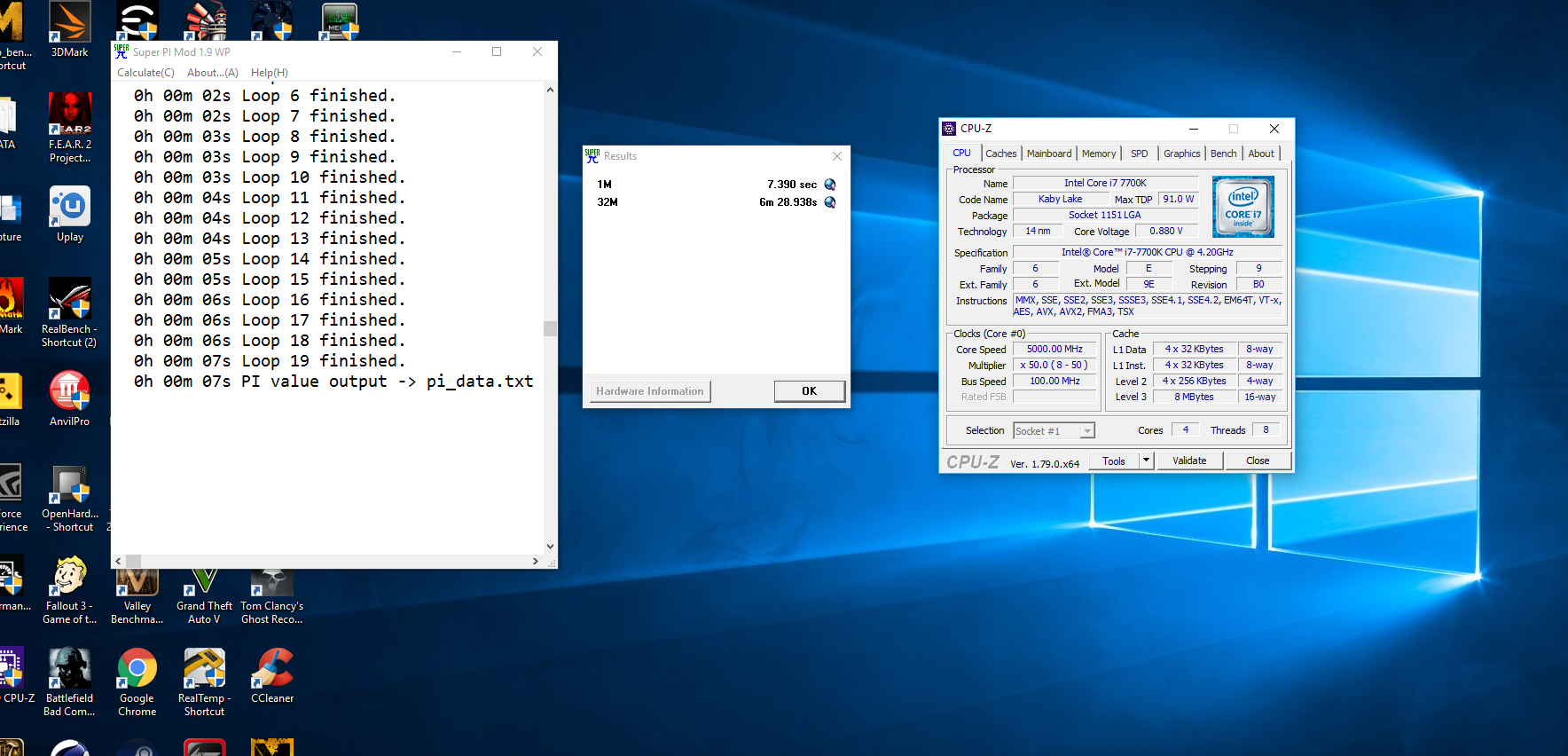1568x756 pixels.
Task: Open the 3DMark desktop shortcut
Action: click(x=69, y=29)
